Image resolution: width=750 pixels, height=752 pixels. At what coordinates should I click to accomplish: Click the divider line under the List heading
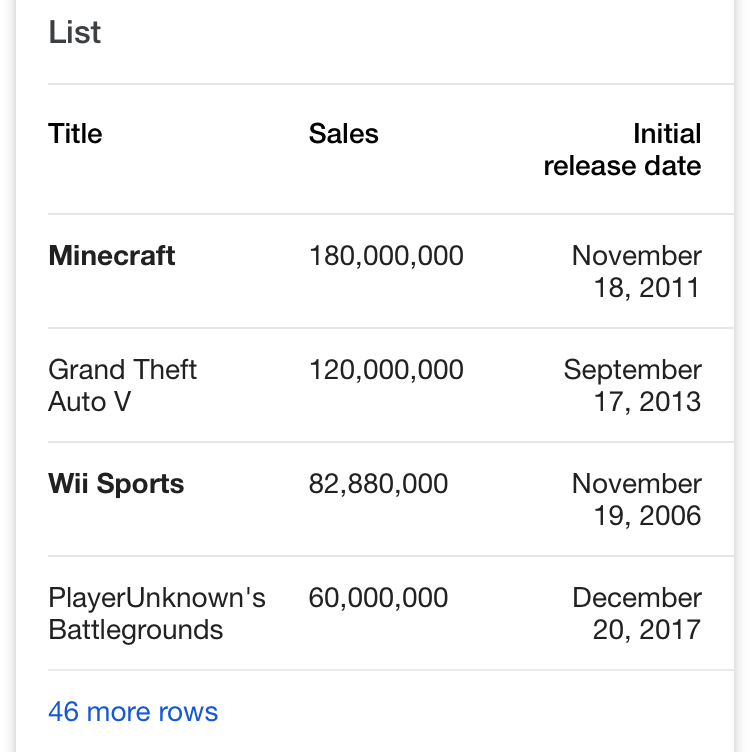coord(390,84)
